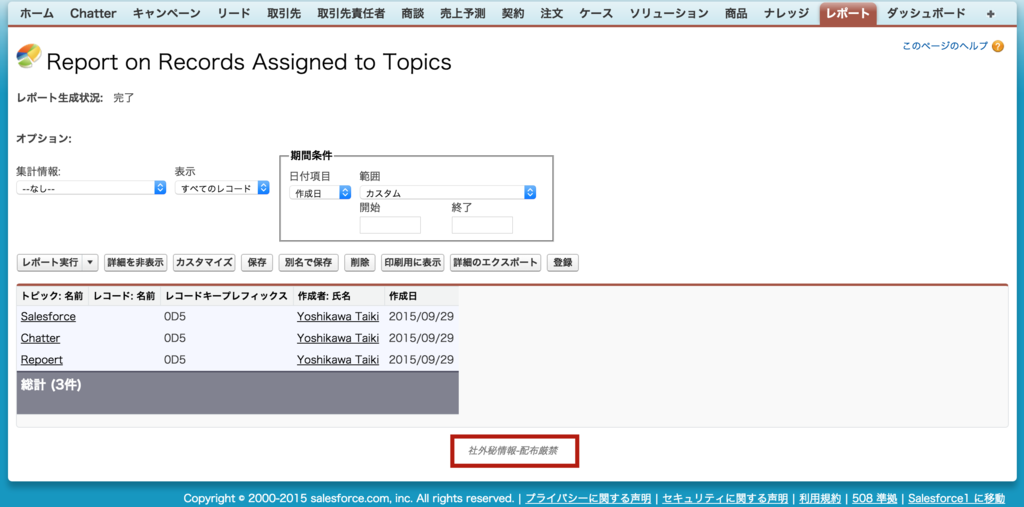This screenshot has width=1024, height=507.
Task: Click the help question mark icon
Action: tap(997, 46)
